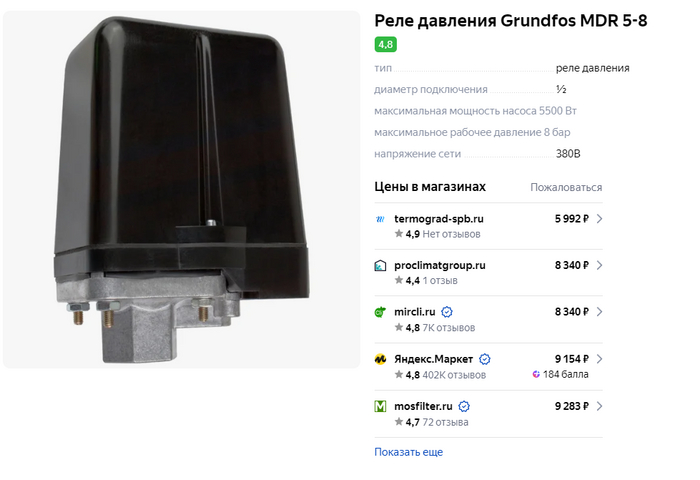Click the Показать еще link
Screen dimensions: 700x480
tap(408, 452)
